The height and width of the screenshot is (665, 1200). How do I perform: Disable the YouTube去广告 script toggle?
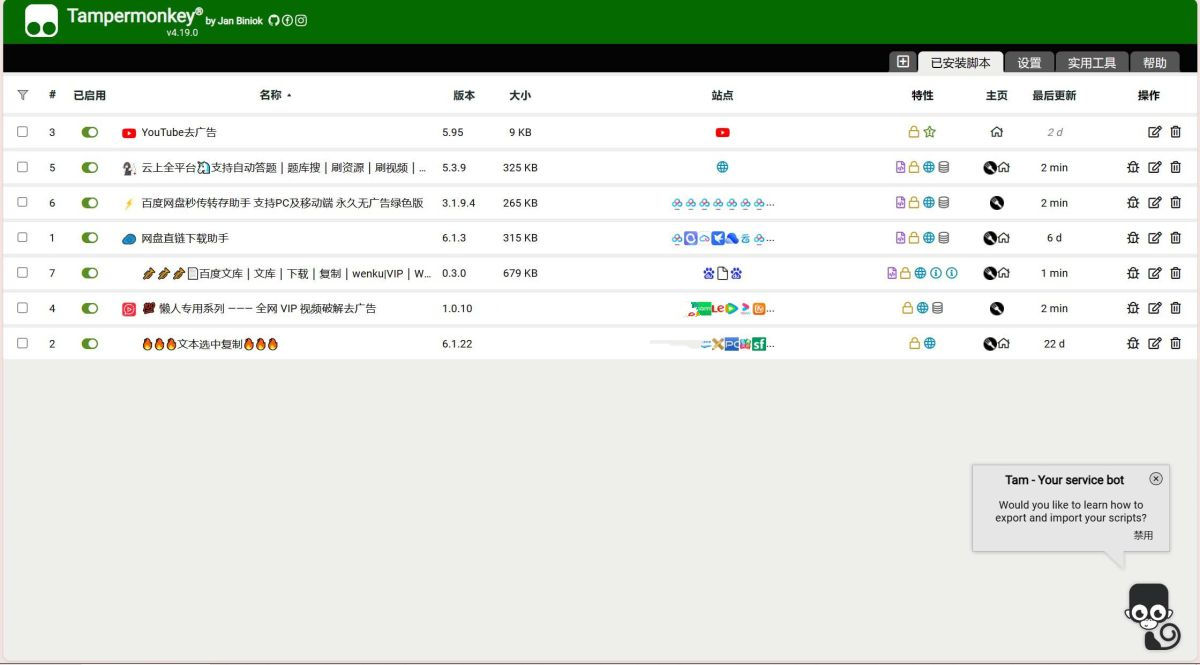[x=90, y=132]
